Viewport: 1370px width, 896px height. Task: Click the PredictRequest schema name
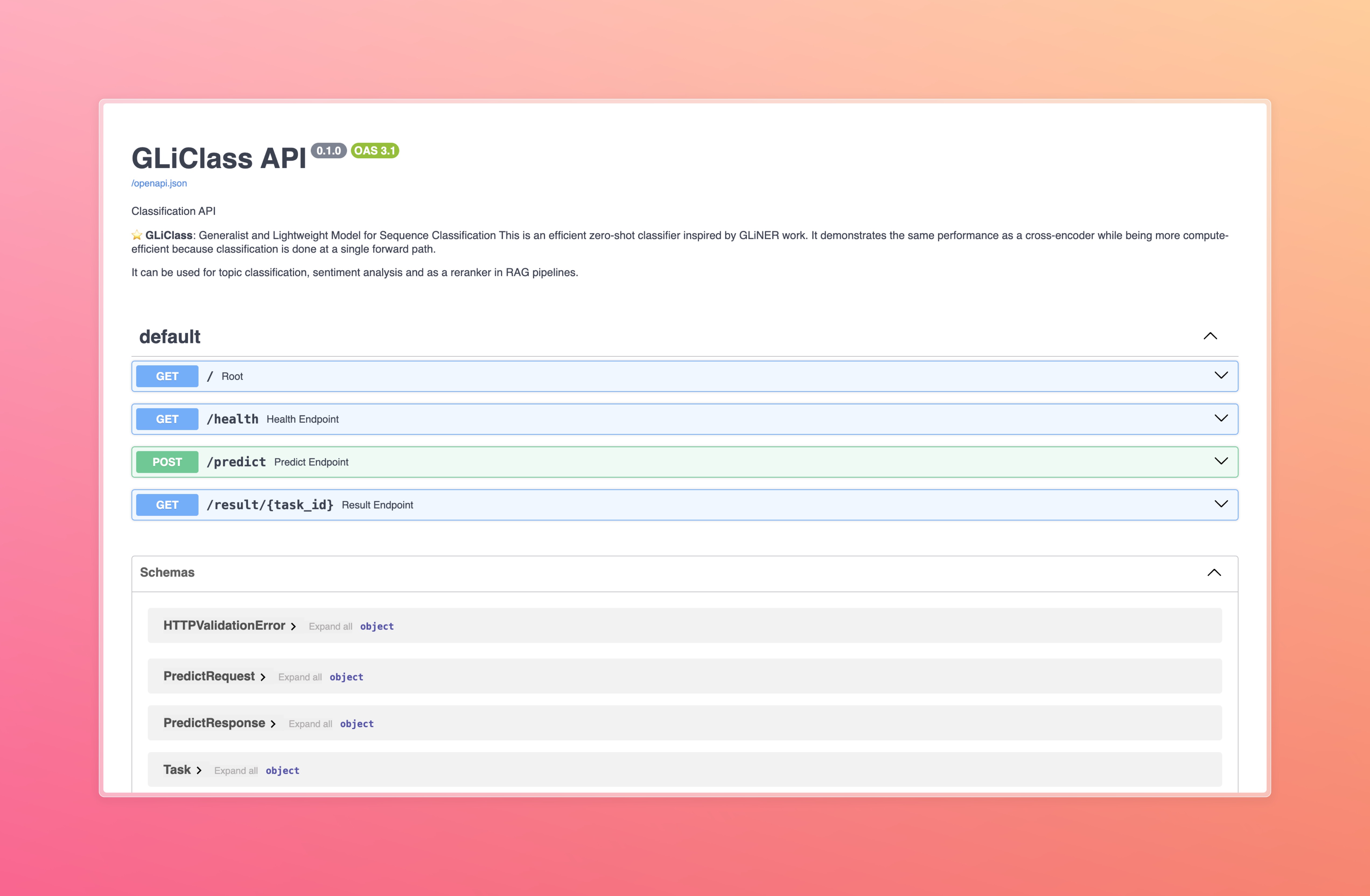click(209, 676)
